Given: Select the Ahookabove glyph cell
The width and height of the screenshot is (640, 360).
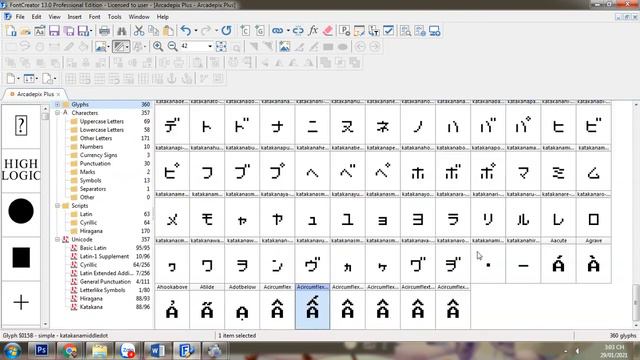Looking at the screenshot, I should click(x=172, y=307).
